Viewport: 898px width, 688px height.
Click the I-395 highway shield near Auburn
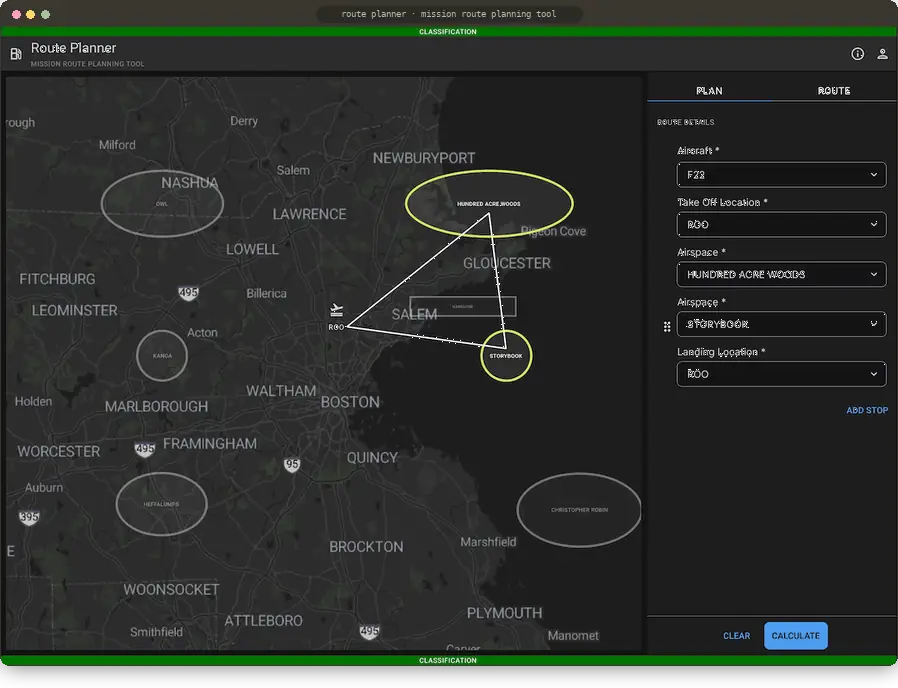coord(29,517)
